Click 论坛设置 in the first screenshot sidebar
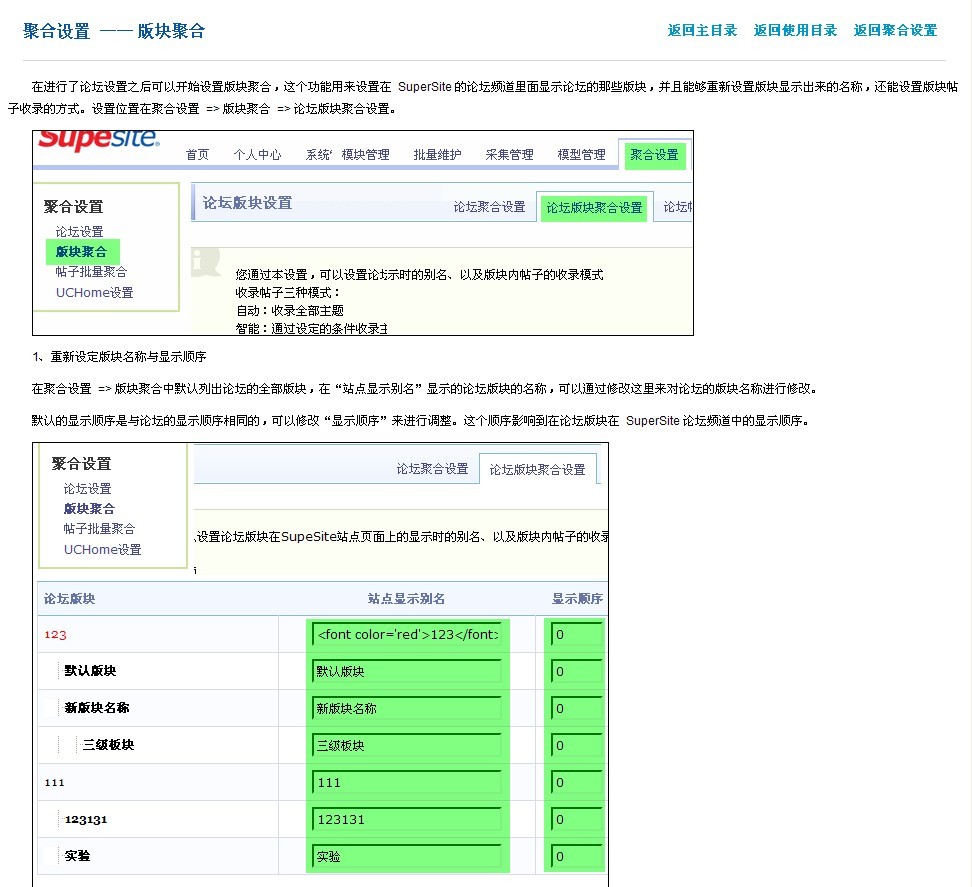 (79, 232)
